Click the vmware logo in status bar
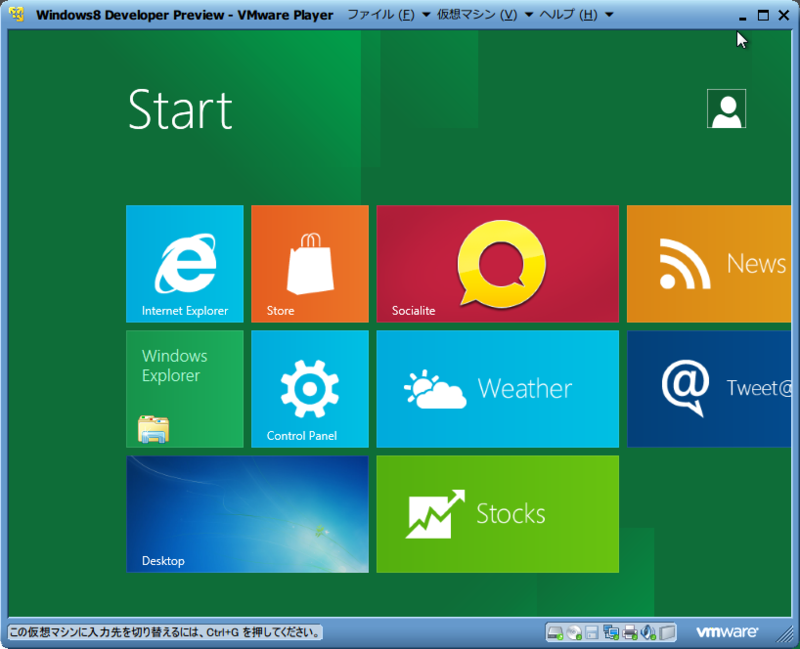Image resolution: width=800 pixels, height=649 pixels. (x=727, y=632)
